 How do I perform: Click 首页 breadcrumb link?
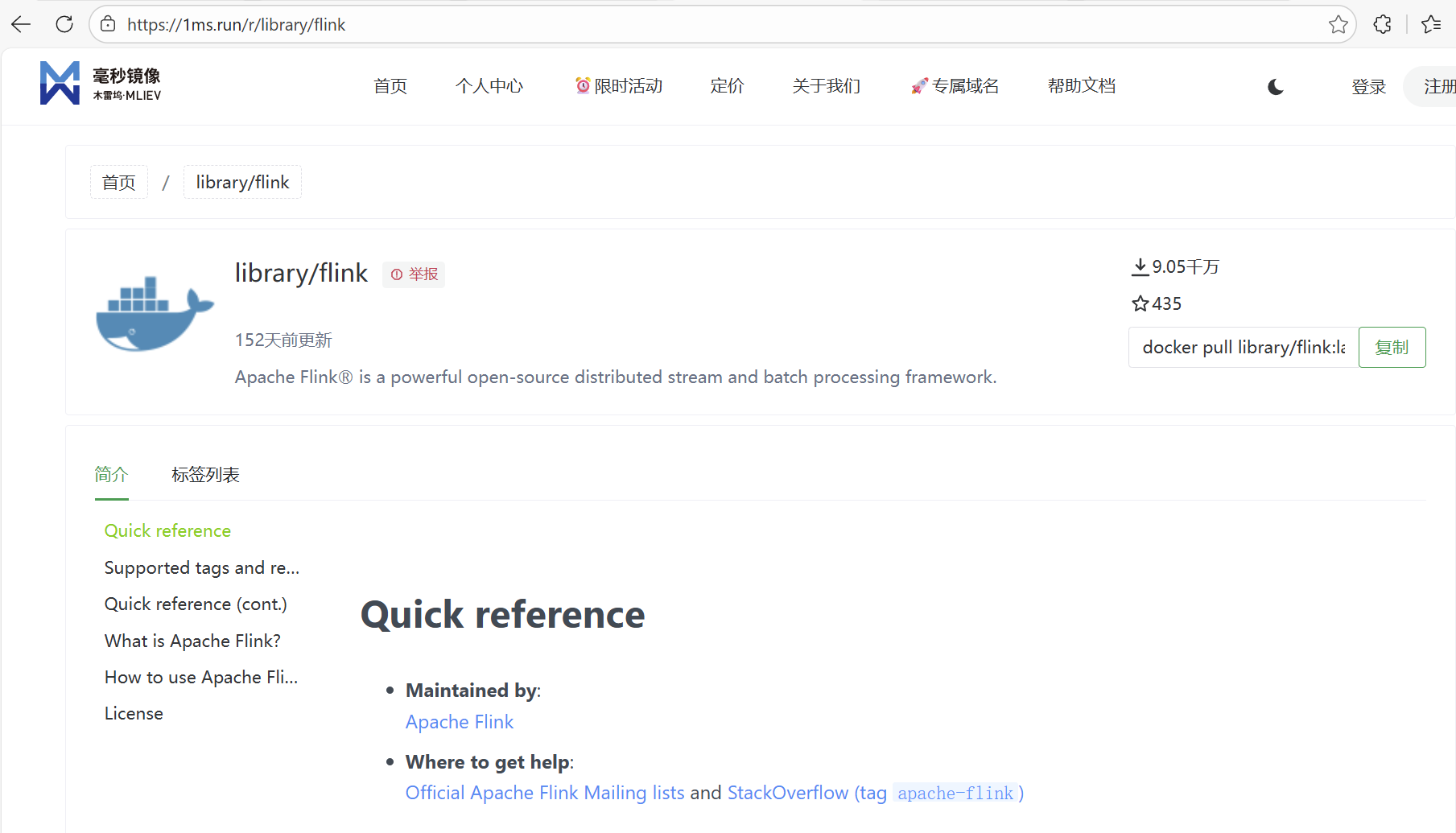(x=119, y=182)
